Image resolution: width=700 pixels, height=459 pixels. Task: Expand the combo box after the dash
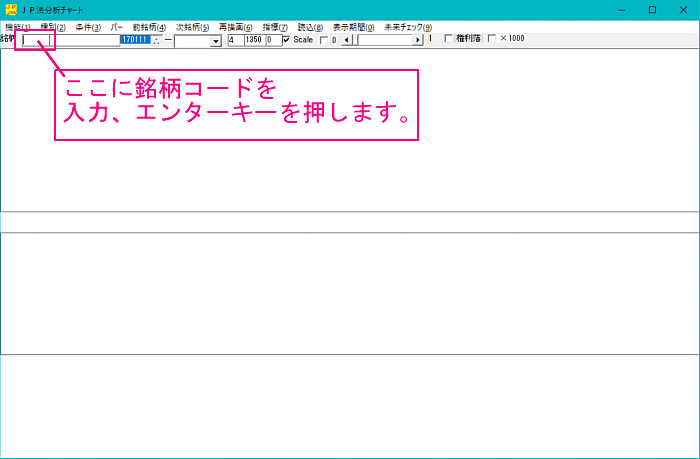point(216,41)
